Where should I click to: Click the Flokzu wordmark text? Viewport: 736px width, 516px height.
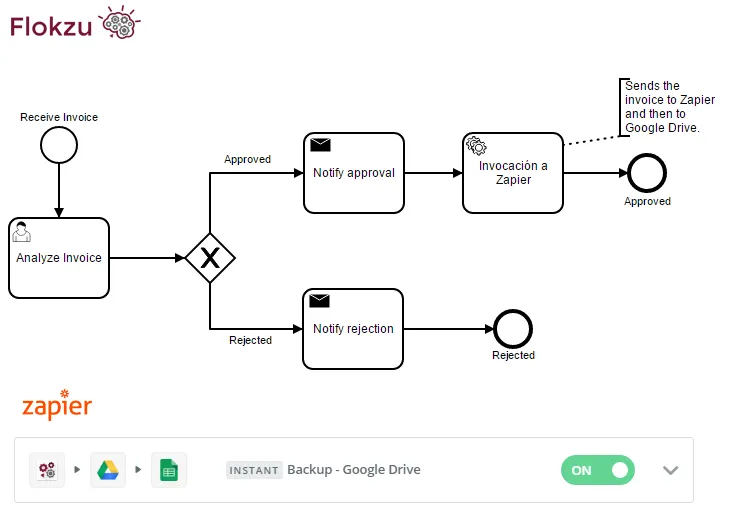[x=51, y=27]
